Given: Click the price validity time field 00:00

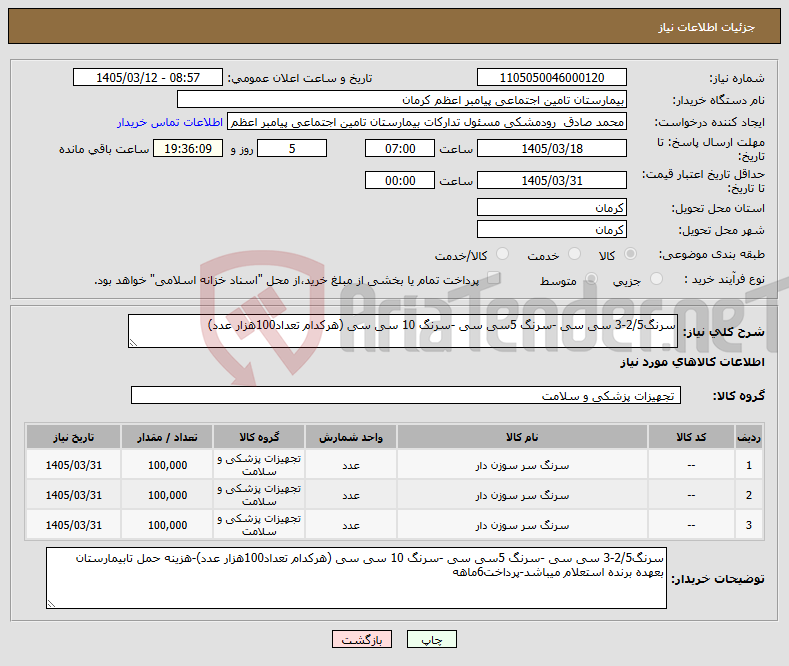Looking at the screenshot, I should (400, 180).
